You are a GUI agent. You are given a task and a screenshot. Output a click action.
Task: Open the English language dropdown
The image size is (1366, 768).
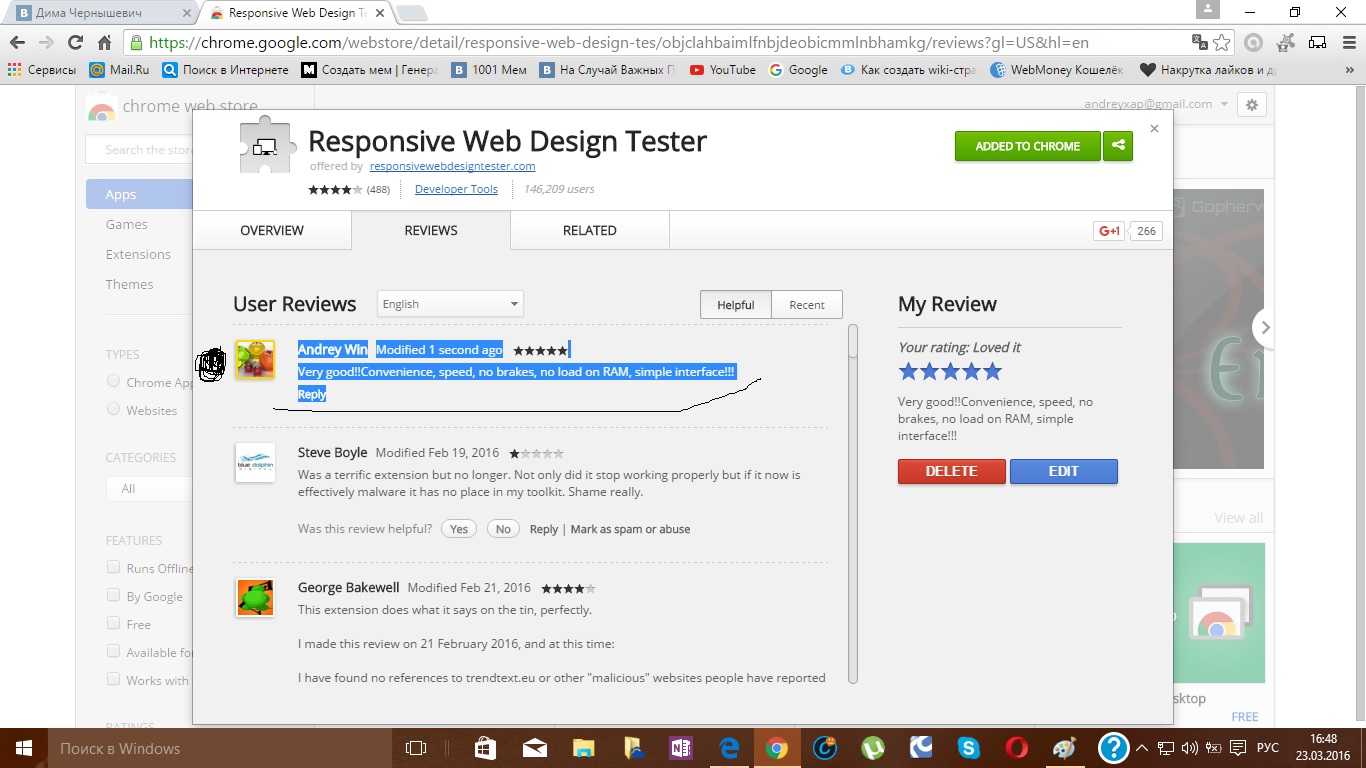pyautogui.click(x=450, y=304)
